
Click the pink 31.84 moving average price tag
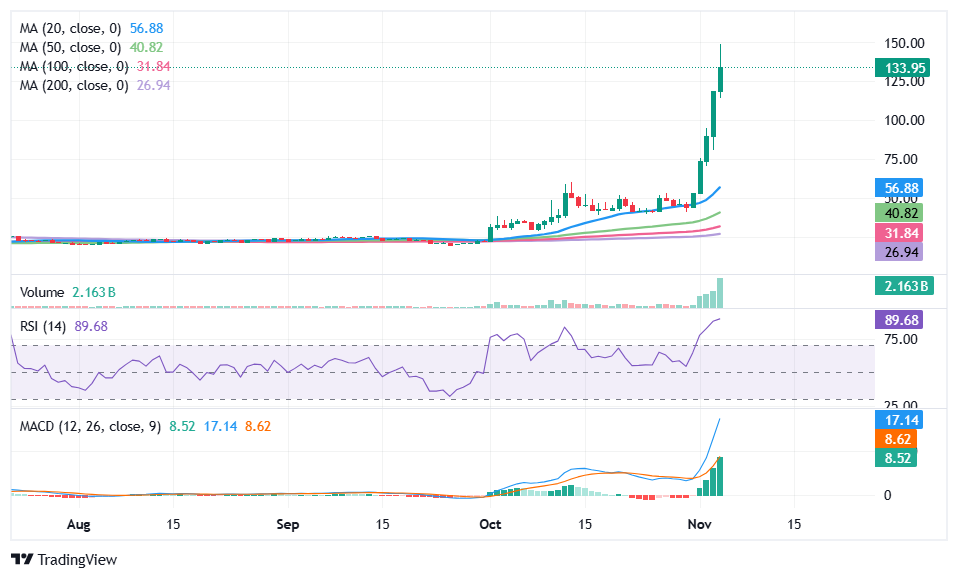coord(897,233)
